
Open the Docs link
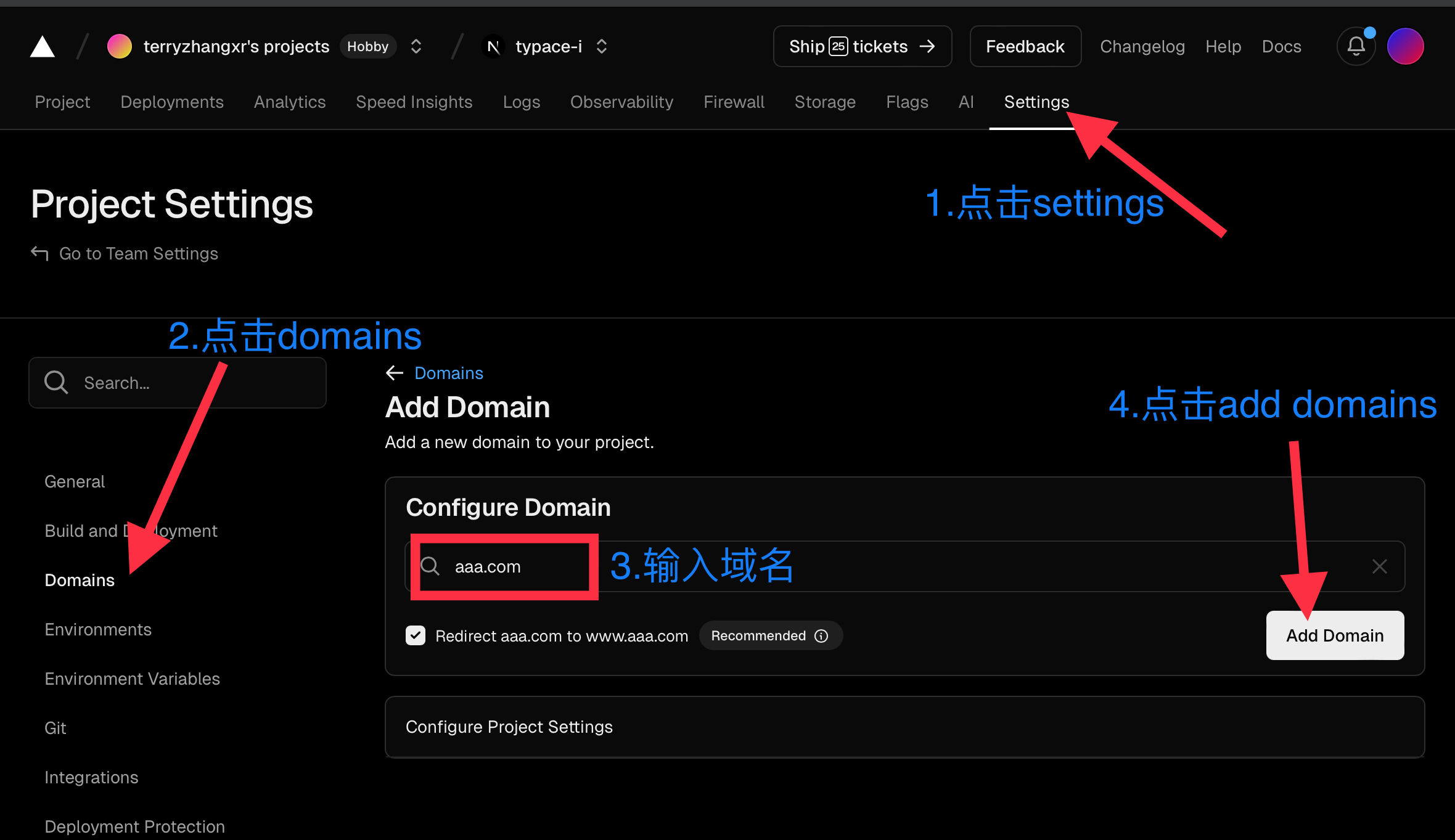[x=1281, y=46]
